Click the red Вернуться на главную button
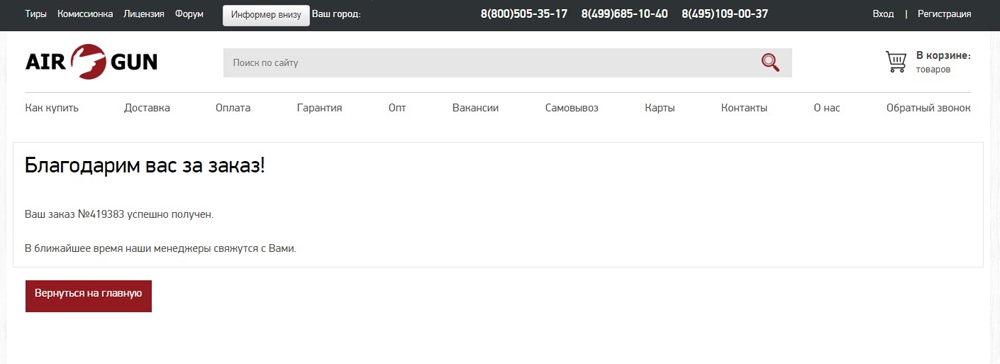The width and height of the screenshot is (1000, 364). point(89,296)
